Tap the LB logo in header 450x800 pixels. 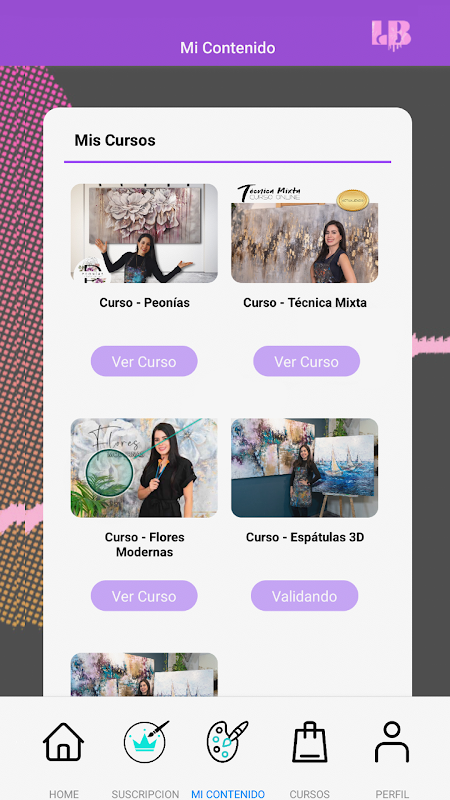coord(391,35)
